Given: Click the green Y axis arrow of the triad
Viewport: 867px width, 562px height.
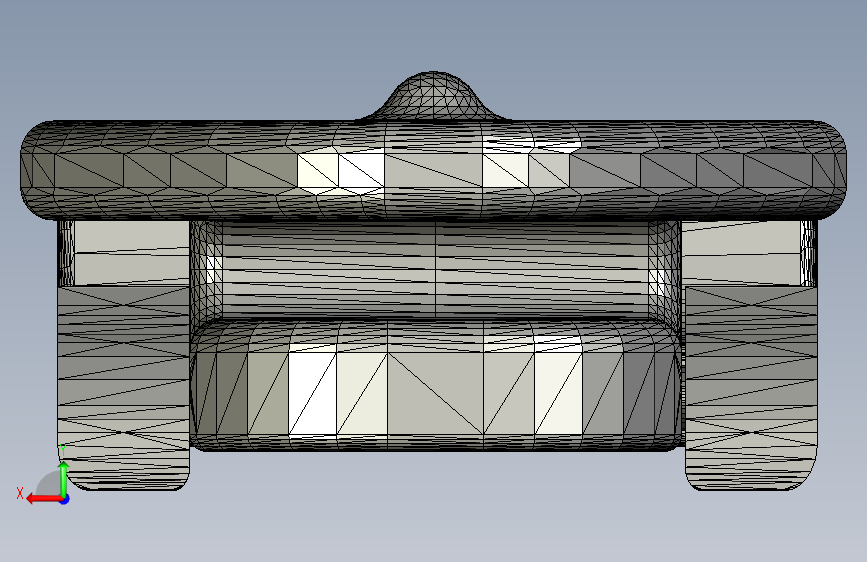Looking at the screenshot, I should [64, 478].
